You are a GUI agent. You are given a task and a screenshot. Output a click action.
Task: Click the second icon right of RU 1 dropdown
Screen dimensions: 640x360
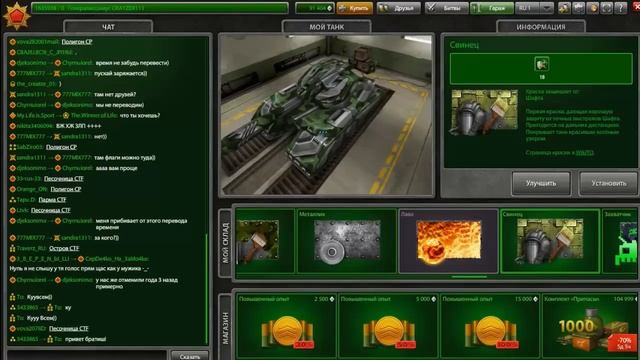pyautogui.click(x=578, y=8)
